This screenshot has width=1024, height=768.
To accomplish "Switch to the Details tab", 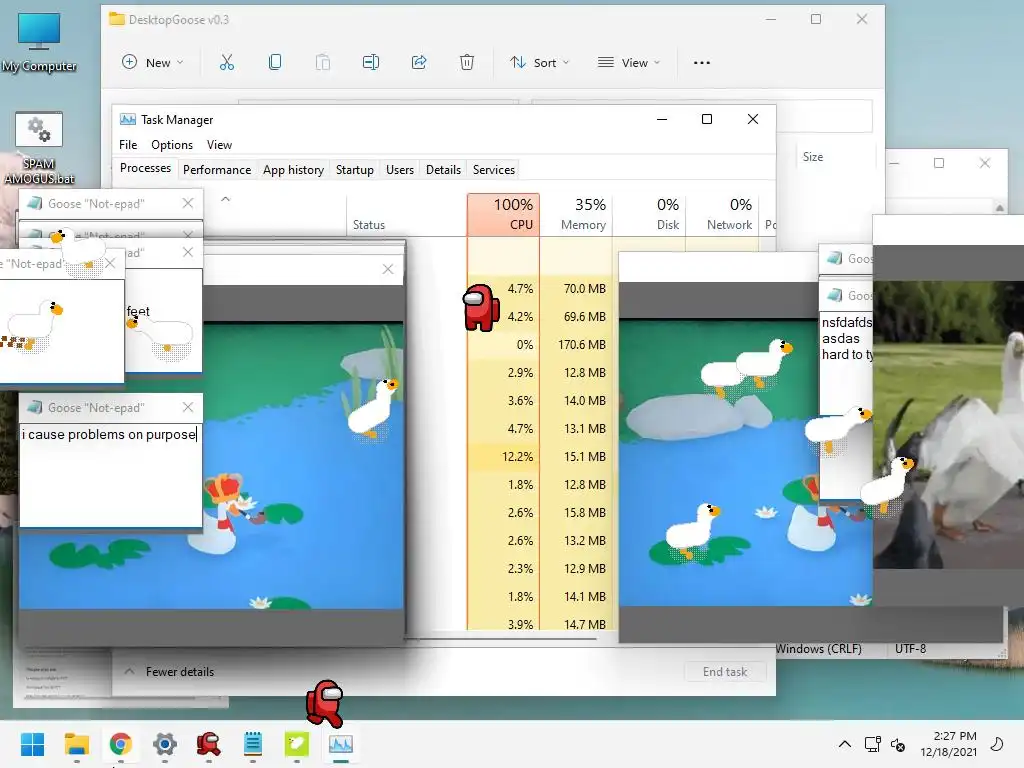I will tap(443, 170).
